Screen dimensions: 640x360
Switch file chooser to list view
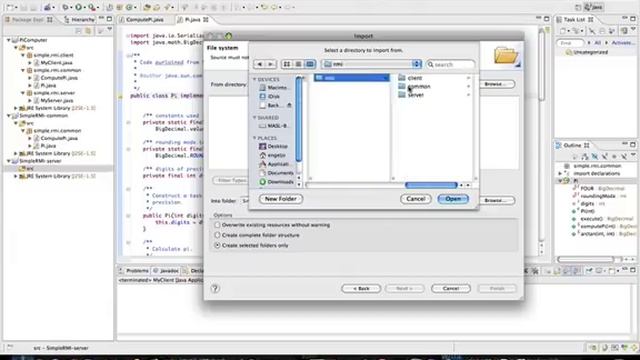point(298,64)
